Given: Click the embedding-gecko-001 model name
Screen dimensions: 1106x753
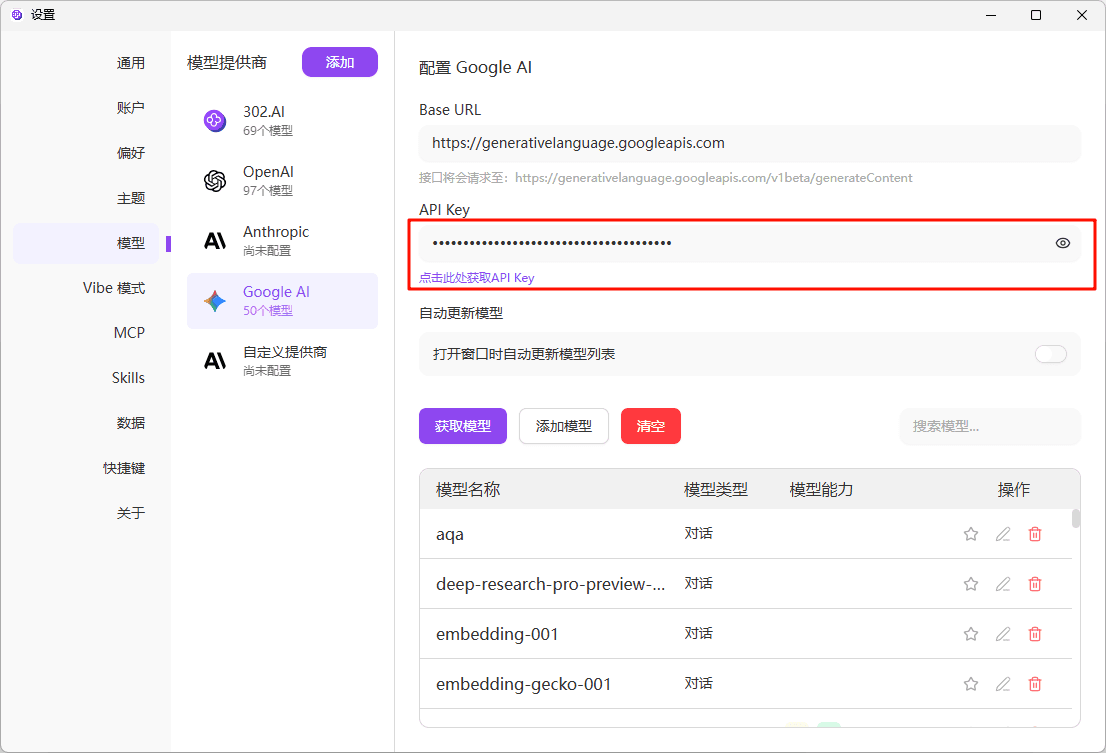Looking at the screenshot, I should (x=523, y=685).
